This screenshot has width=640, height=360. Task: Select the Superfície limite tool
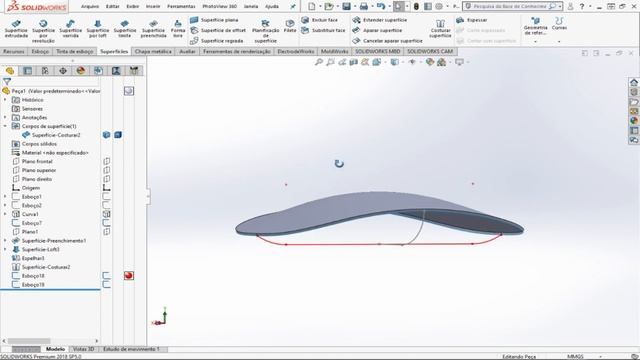[x=124, y=29]
